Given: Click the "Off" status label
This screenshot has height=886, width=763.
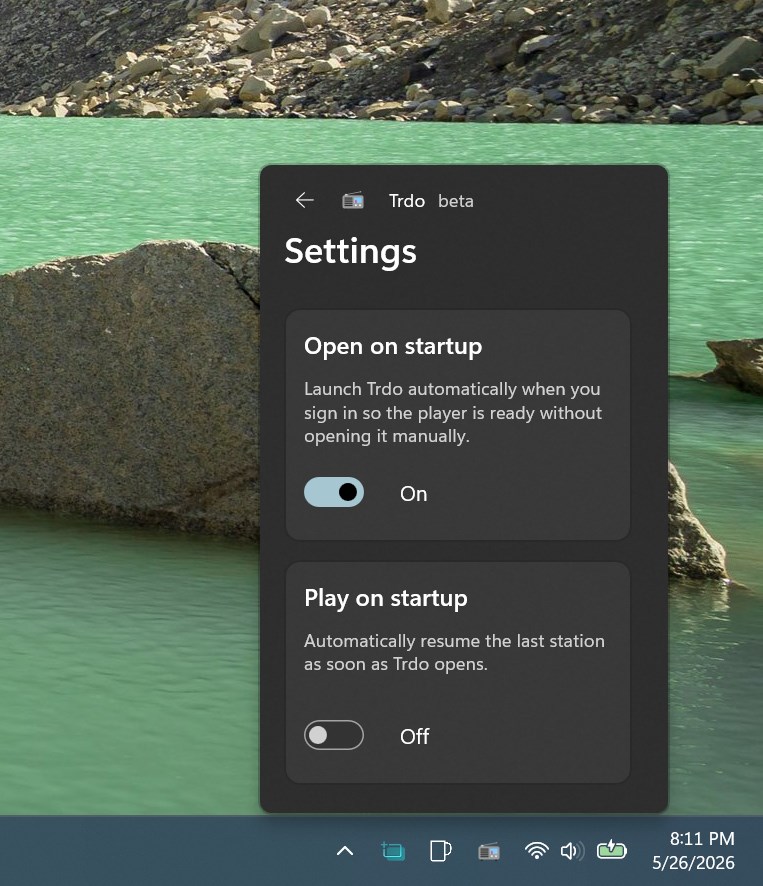Looking at the screenshot, I should point(414,737).
